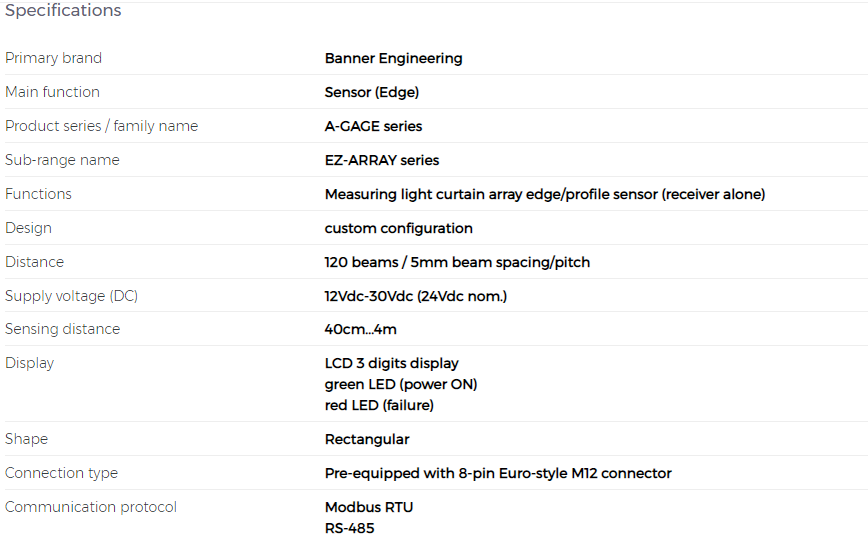This screenshot has width=868, height=541.
Task: Click the red LED (failure) line
Action: pos(379,405)
